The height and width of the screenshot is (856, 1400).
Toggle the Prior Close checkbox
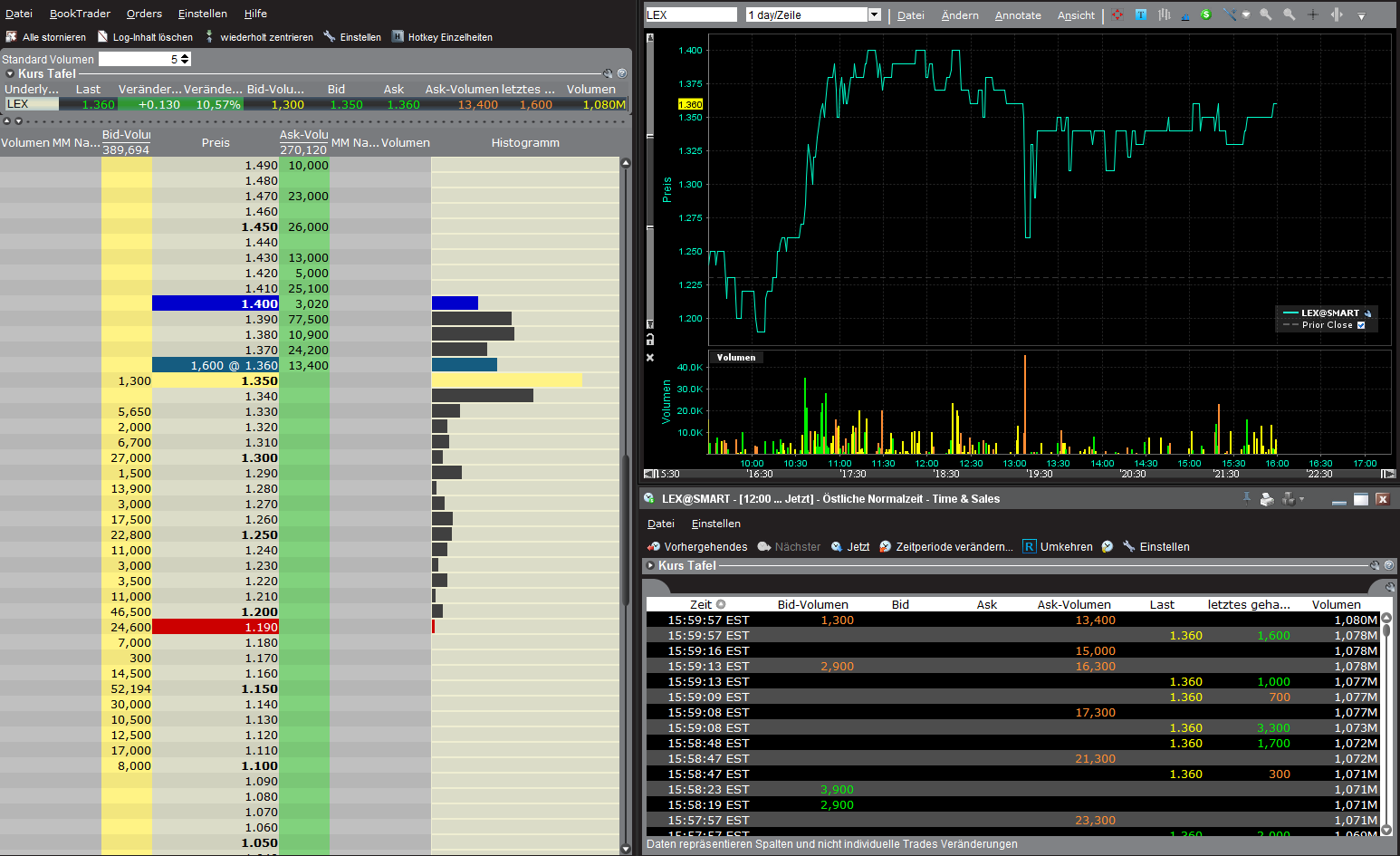click(1361, 325)
